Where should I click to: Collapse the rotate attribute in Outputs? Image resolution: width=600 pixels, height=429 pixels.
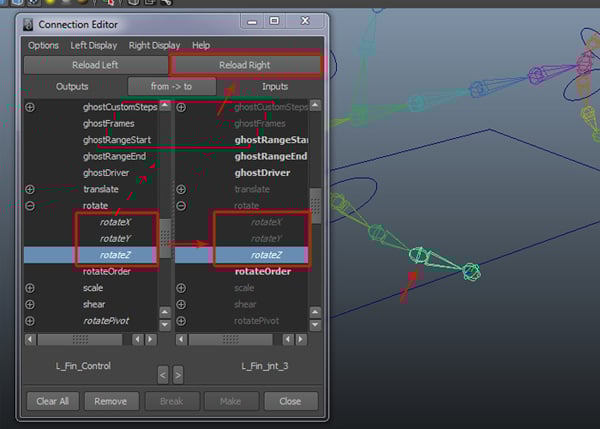tap(30, 205)
